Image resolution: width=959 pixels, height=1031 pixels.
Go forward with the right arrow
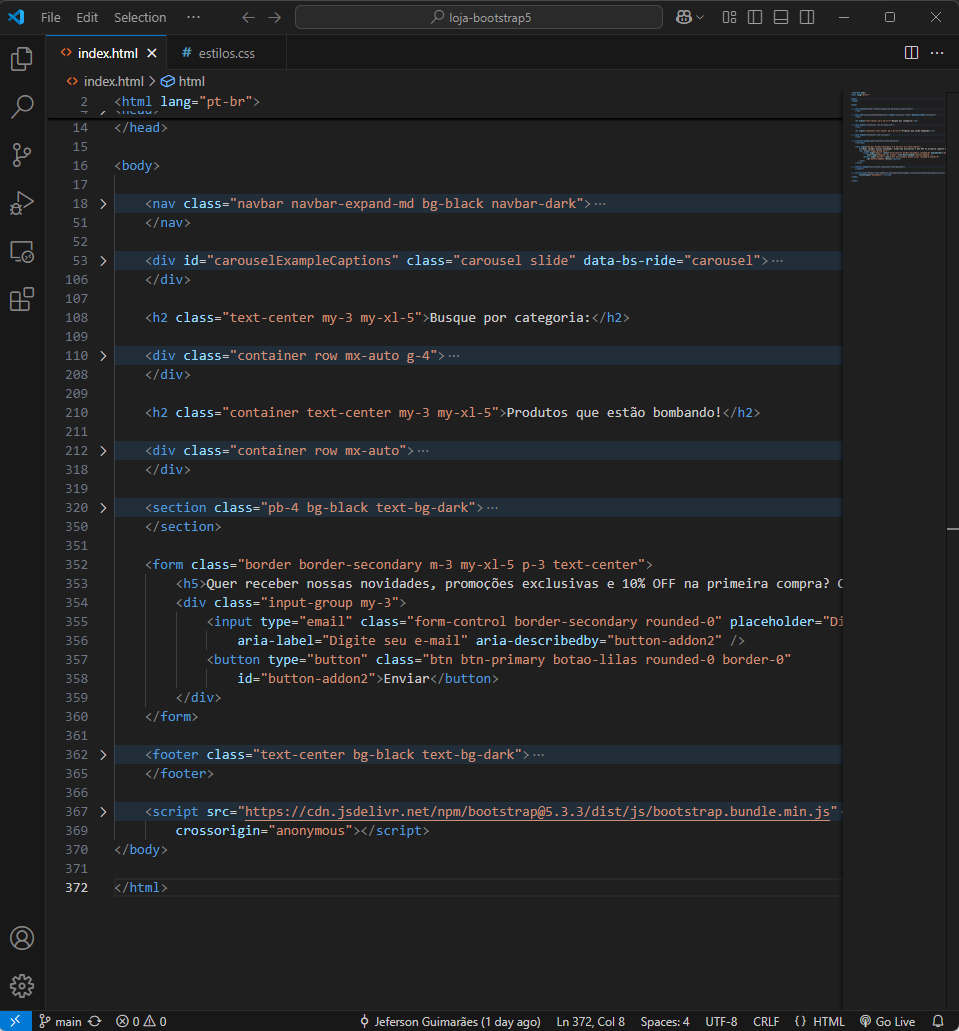275,18
